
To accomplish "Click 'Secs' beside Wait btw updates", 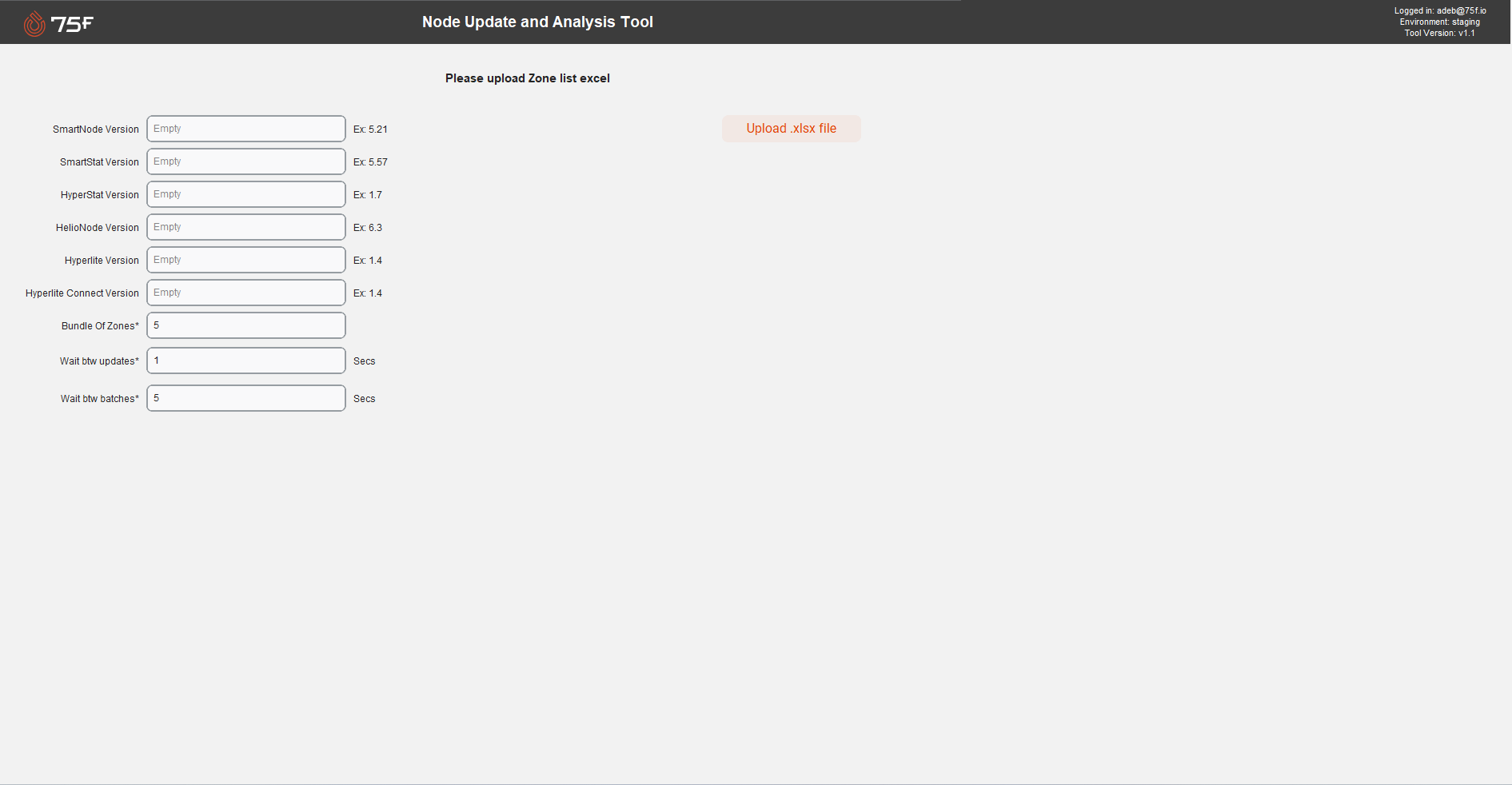I will 364,361.
